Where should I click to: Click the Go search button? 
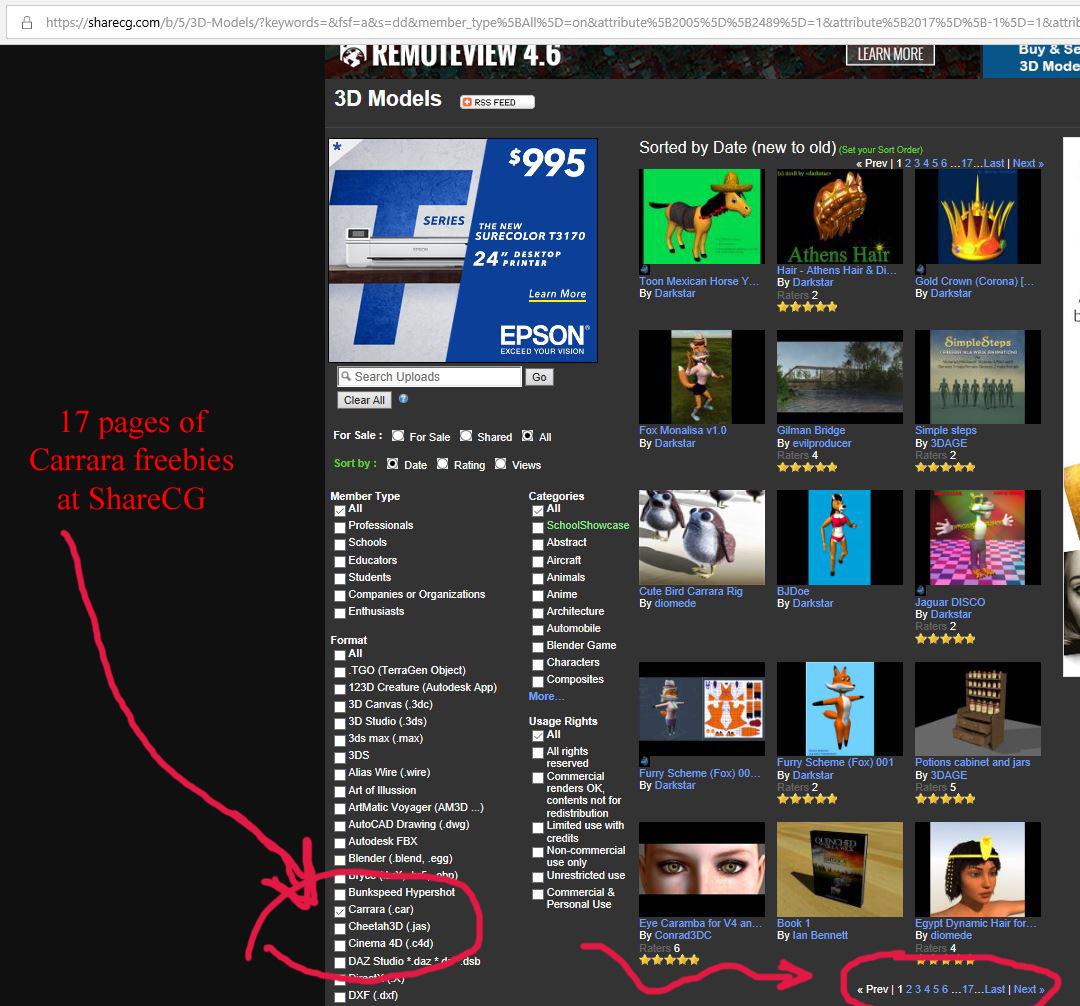pyautogui.click(x=539, y=377)
